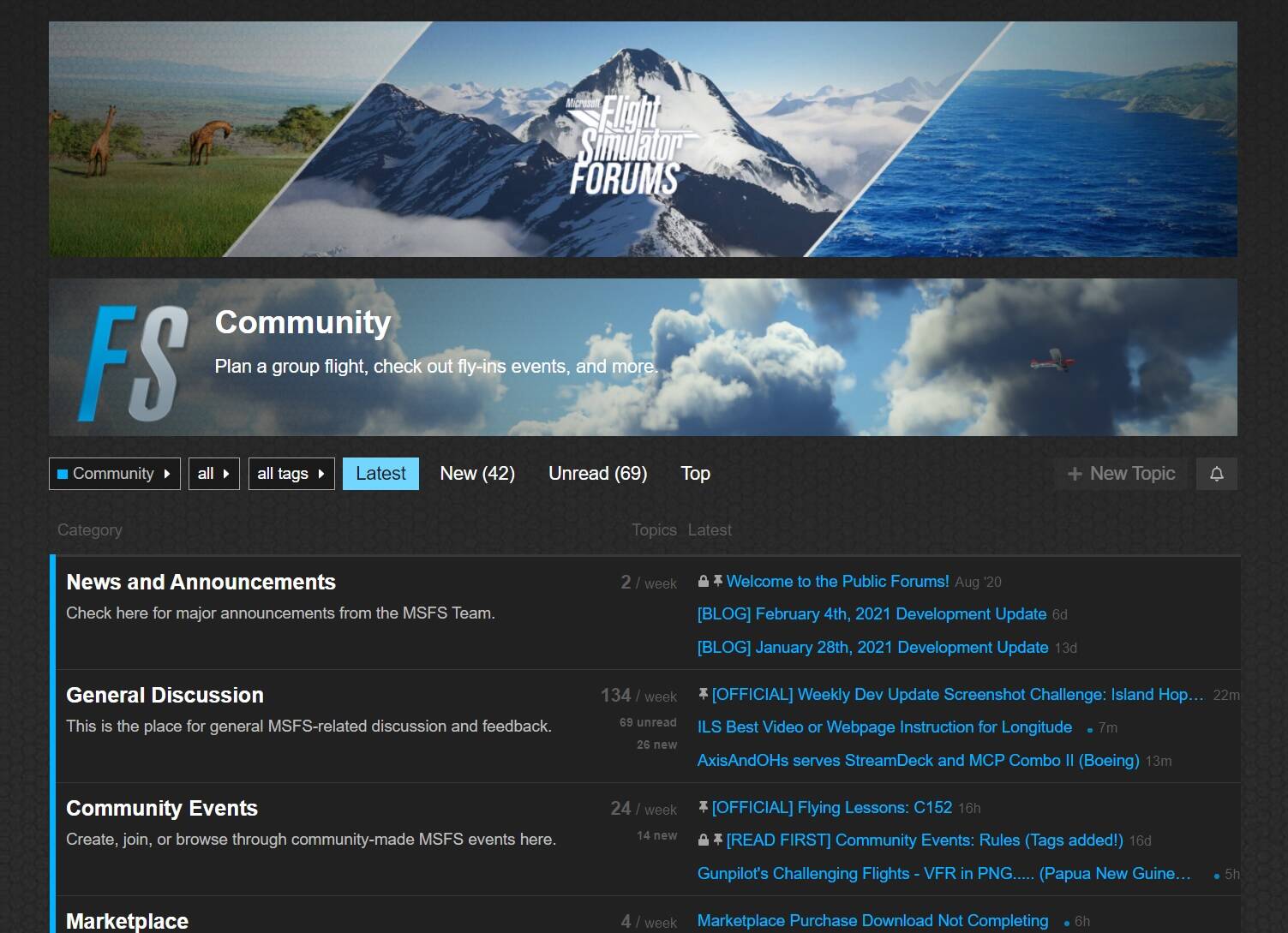Click the pin icon beside READ FIRST Community Events
The width and height of the screenshot is (1288, 933).
click(x=718, y=840)
